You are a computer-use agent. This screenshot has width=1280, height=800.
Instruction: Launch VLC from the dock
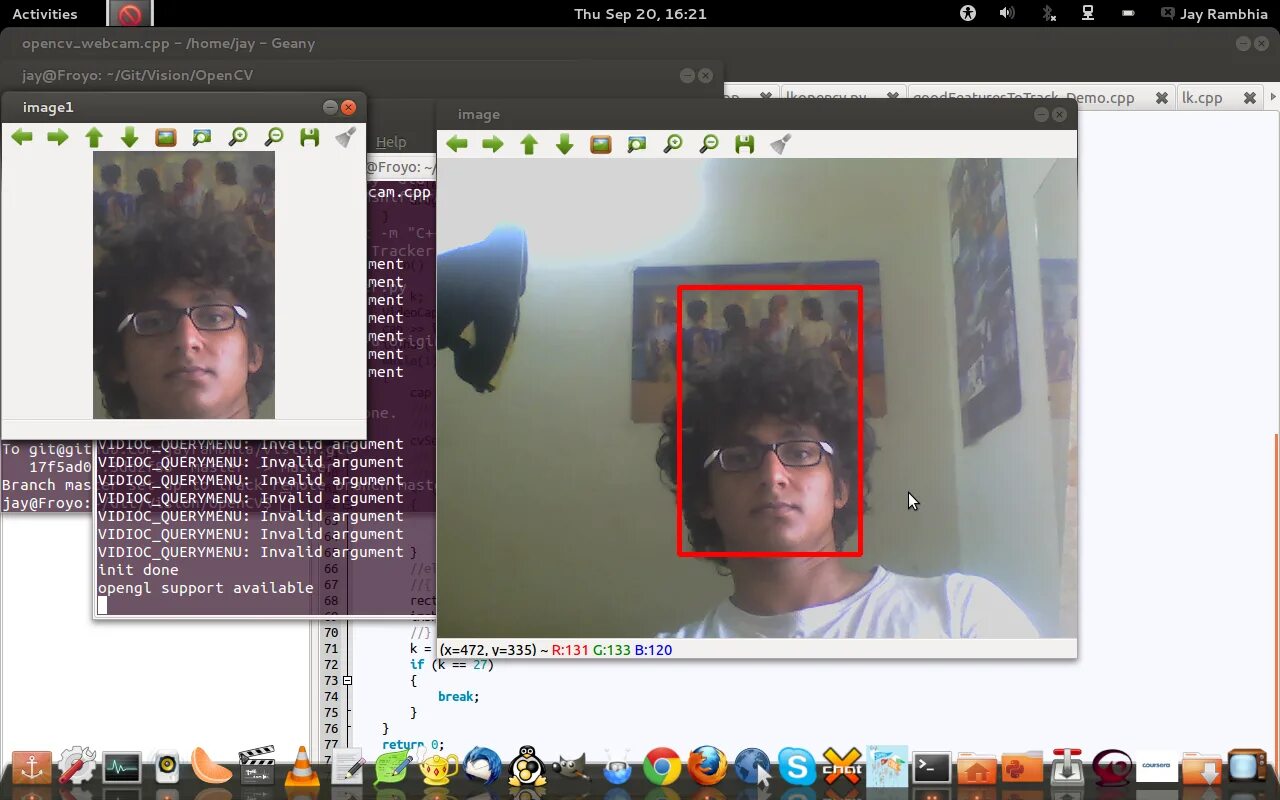click(x=302, y=767)
